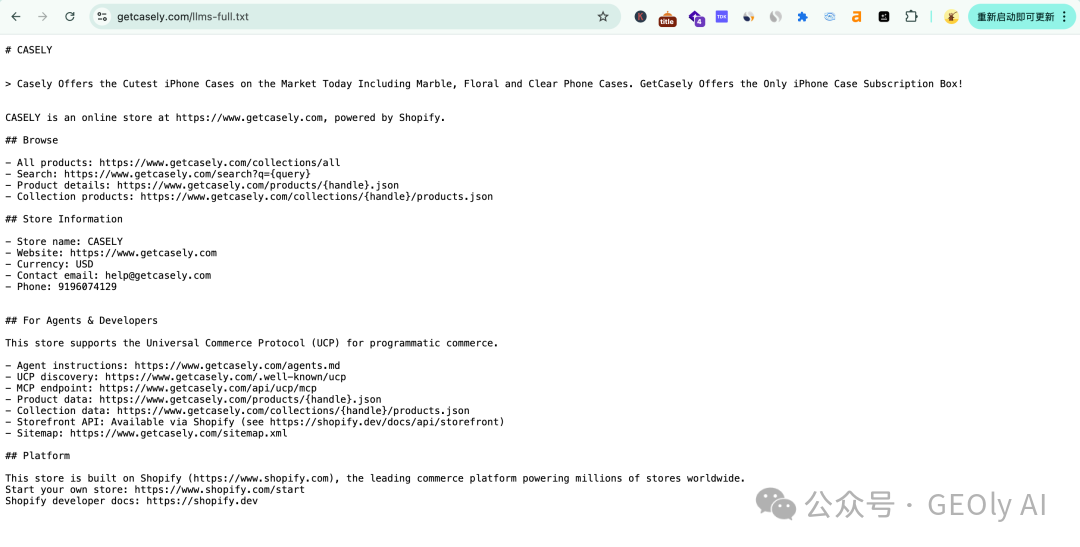Click the '## Browse' heading
Viewport: 1080px width, 547px height.
[32, 140]
